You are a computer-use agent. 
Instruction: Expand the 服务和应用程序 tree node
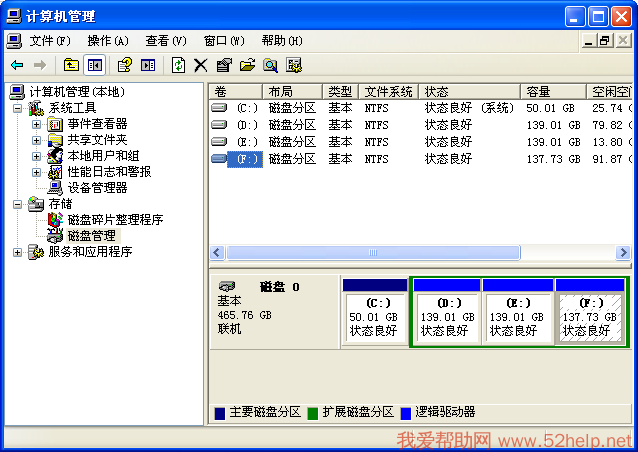pos(18,252)
